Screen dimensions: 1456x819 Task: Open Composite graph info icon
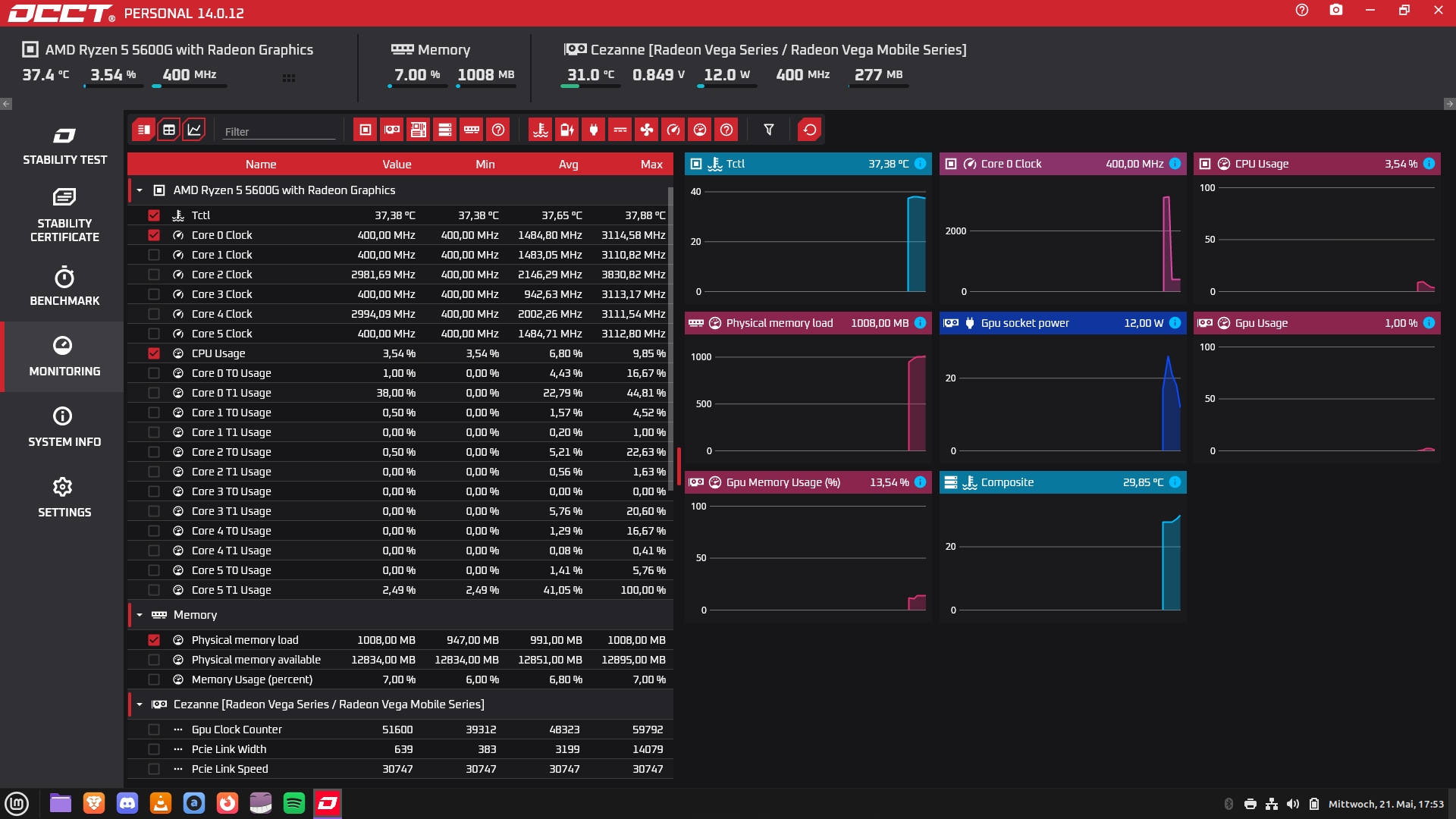pyautogui.click(x=1175, y=482)
